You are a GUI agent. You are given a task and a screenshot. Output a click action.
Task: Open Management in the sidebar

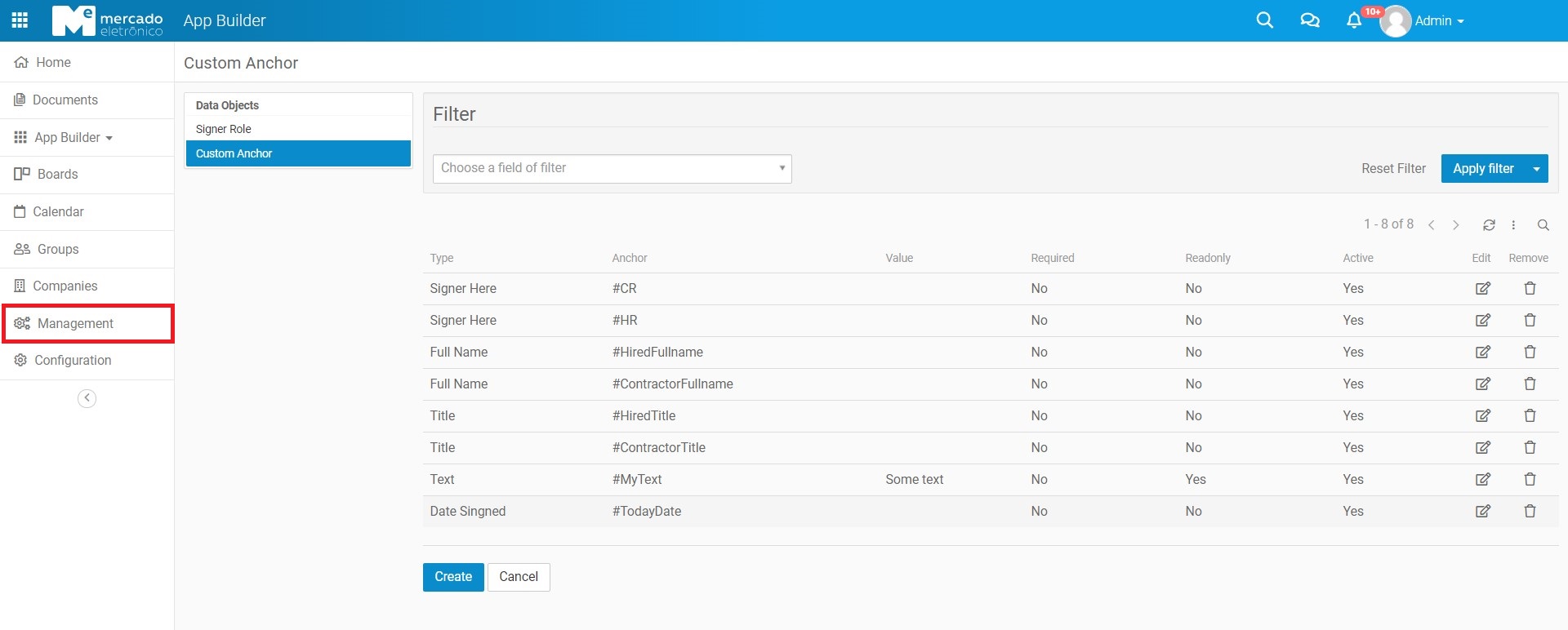(x=75, y=324)
